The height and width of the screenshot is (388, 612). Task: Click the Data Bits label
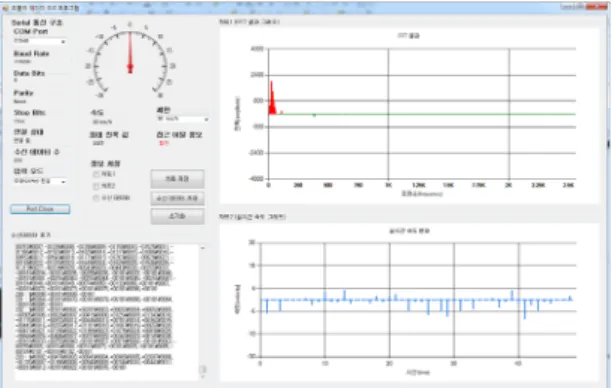tap(29, 73)
